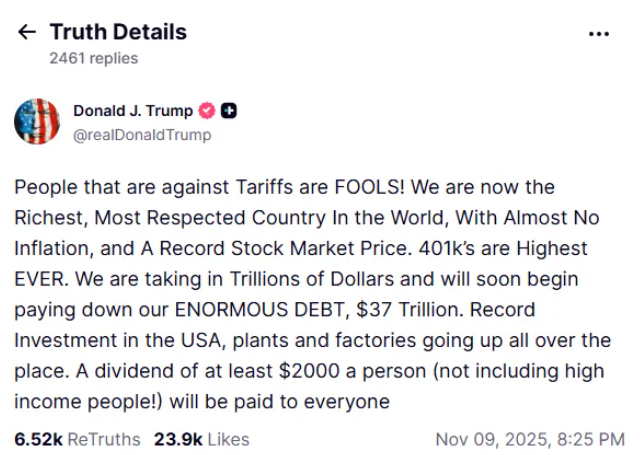Open the three-dot more options menu

tap(599, 33)
